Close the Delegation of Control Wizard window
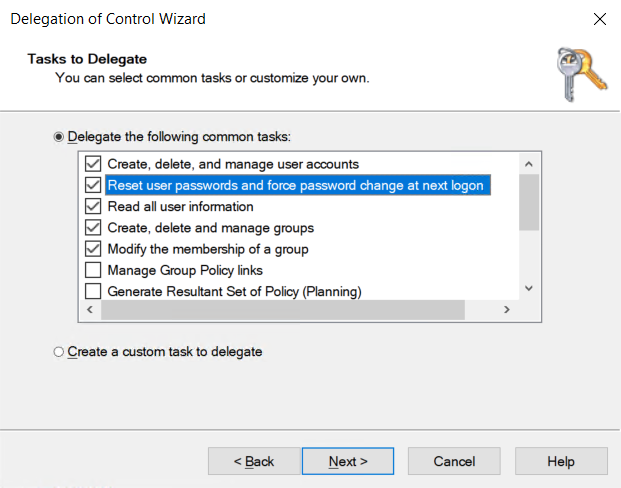The image size is (621, 488). point(599,19)
